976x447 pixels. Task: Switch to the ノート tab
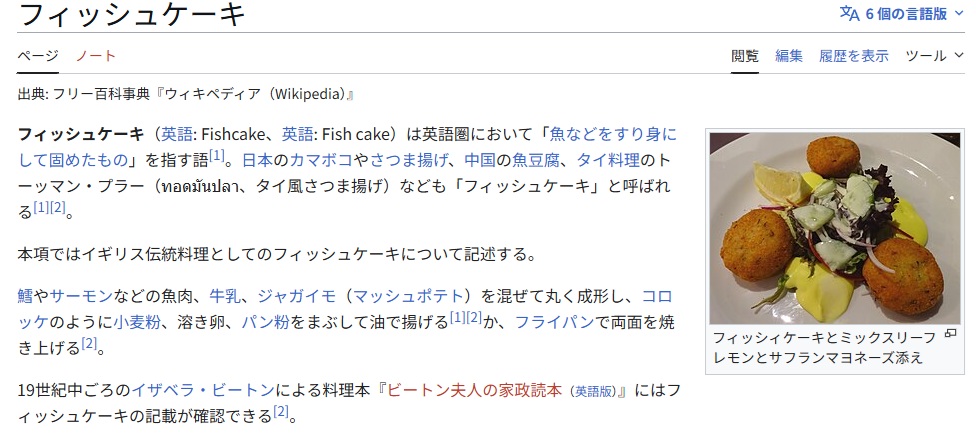tap(95, 56)
